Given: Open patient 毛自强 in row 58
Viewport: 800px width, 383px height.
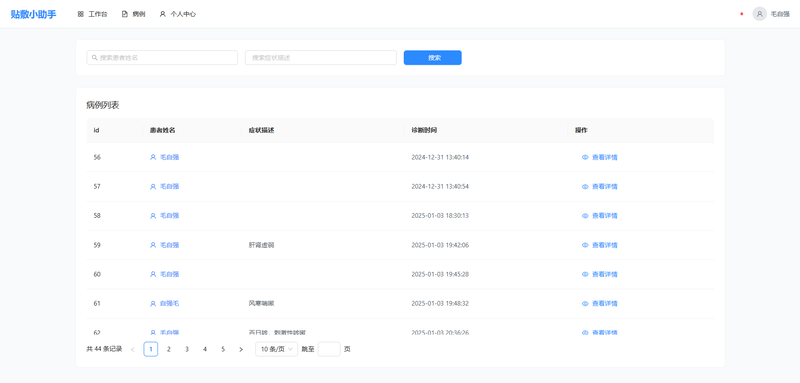Looking at the screenshot, I should point(169,216).
